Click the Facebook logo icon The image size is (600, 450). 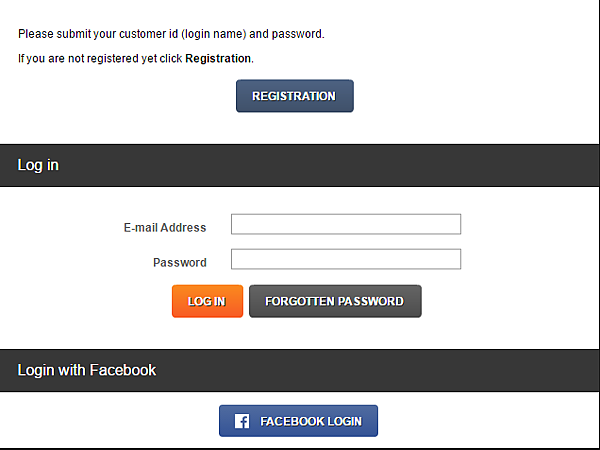click(242, 421)
